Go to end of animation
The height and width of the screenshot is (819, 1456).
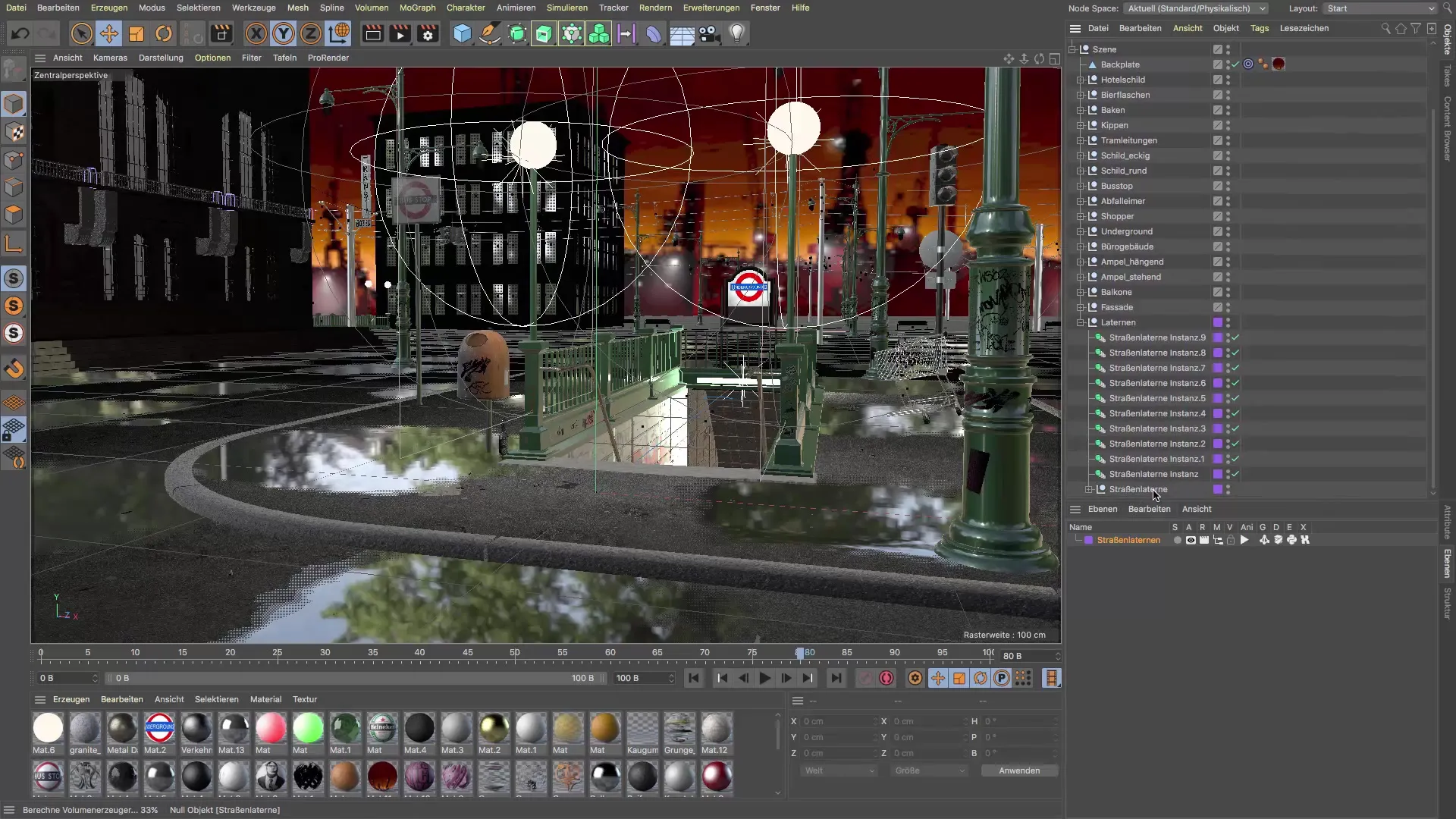pyautogui.click(x=836, y=678)
